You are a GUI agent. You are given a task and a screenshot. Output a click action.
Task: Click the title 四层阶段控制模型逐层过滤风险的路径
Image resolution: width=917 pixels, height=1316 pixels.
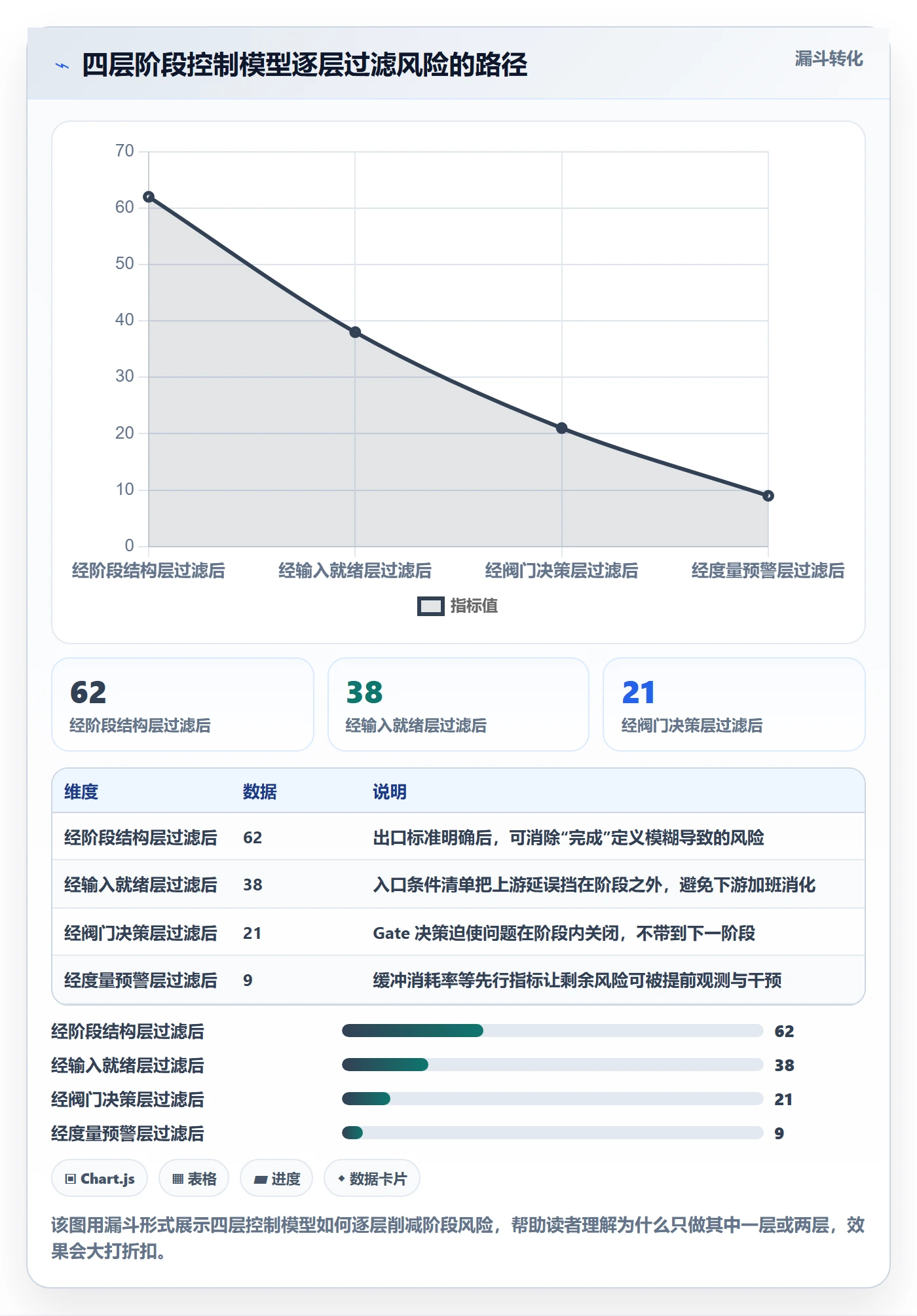[305, 65]
